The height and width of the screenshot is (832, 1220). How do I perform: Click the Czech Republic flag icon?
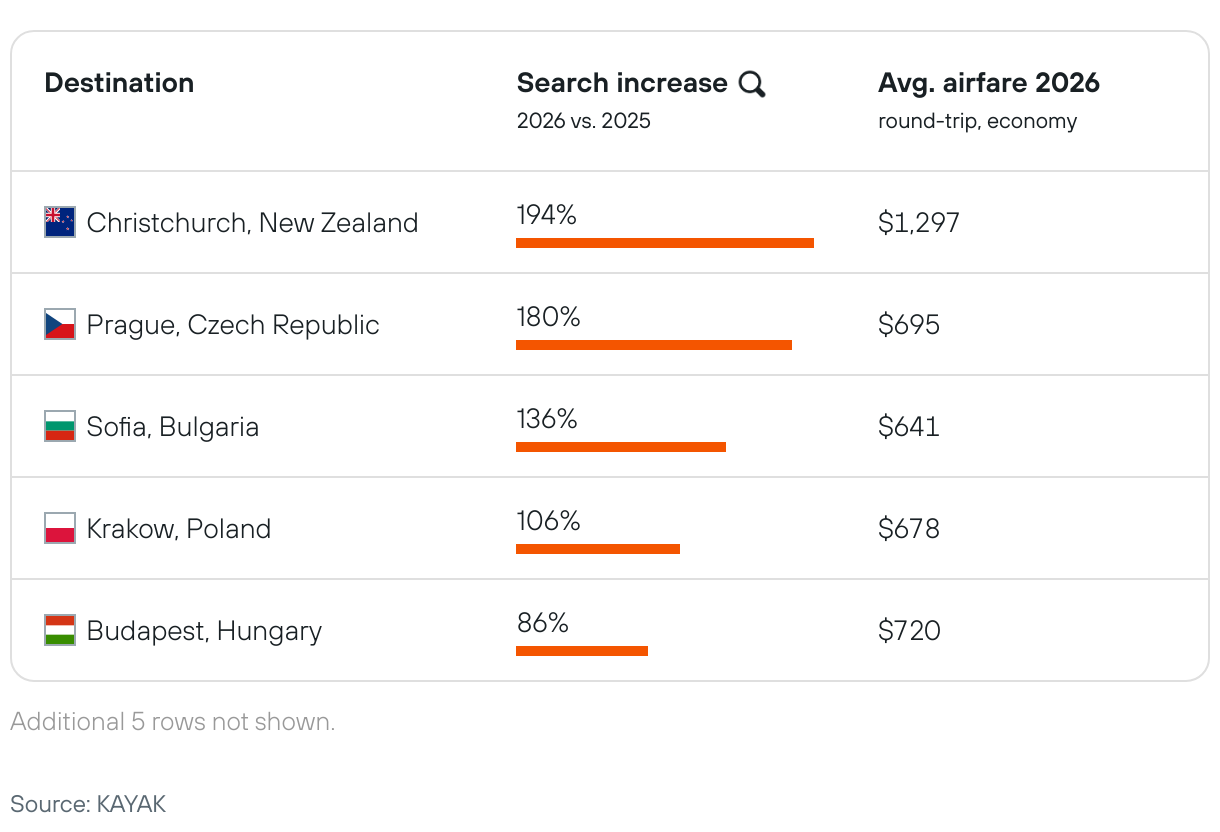[x=60, y=324]
